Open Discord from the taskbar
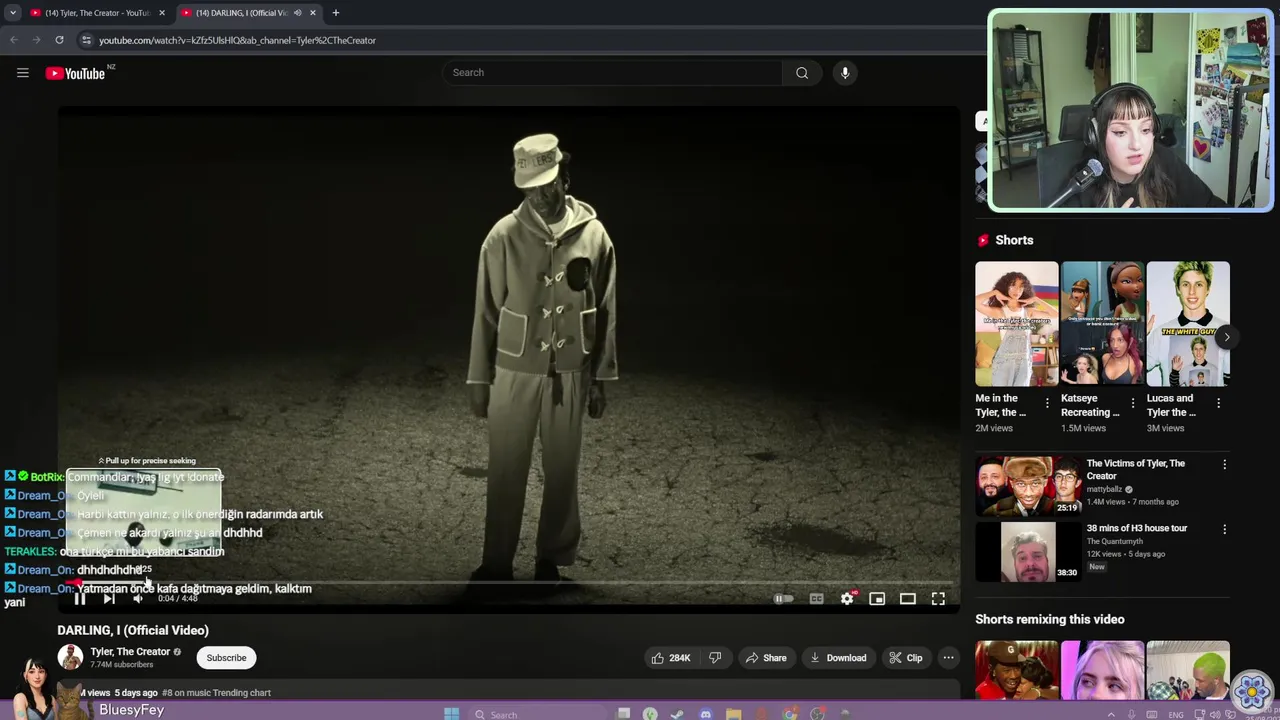1280x720 pixels. click(x=706, y=714)
